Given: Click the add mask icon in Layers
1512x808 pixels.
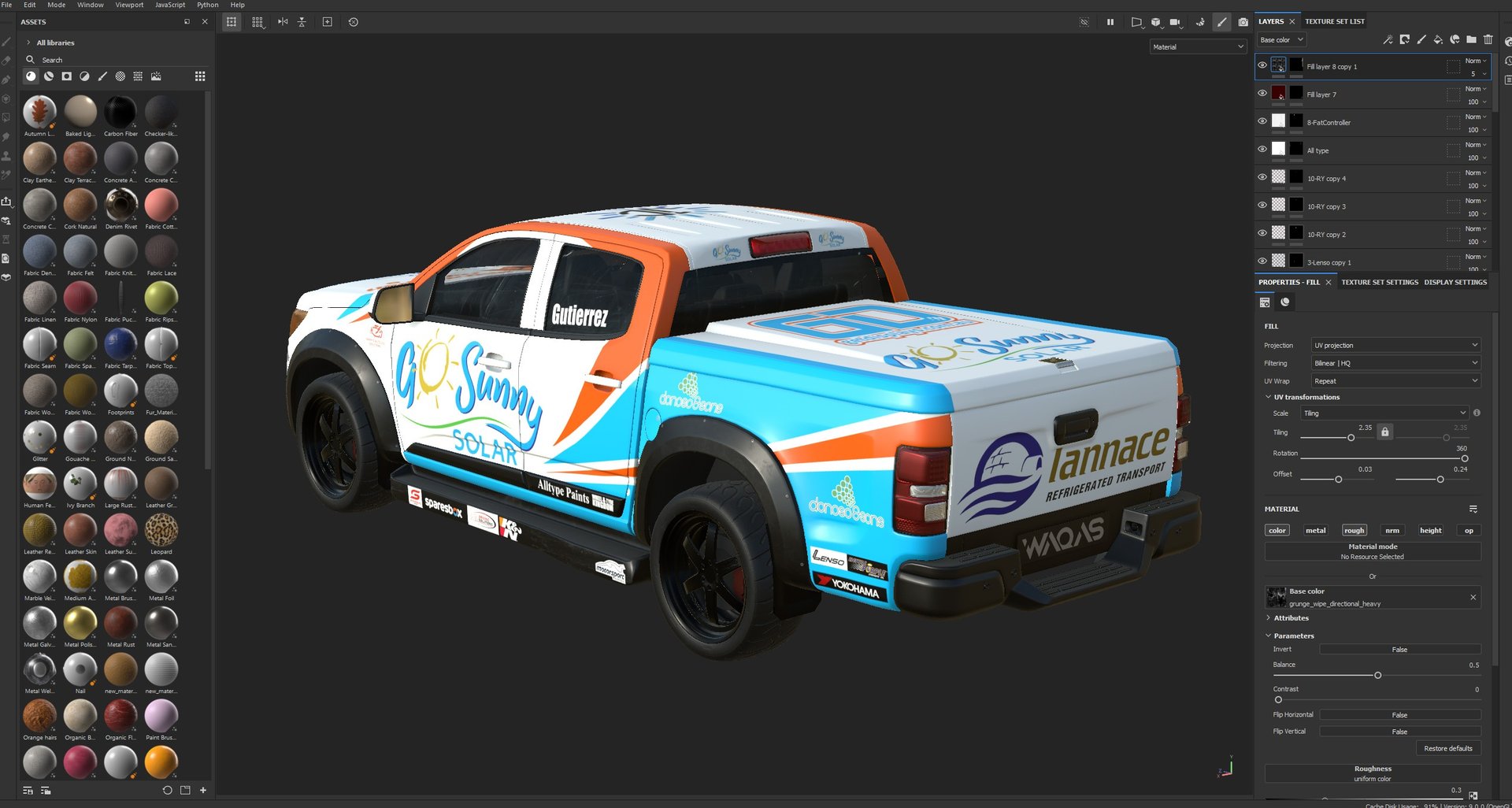Looking at the screenshot, I should [x=1404, y=39].
